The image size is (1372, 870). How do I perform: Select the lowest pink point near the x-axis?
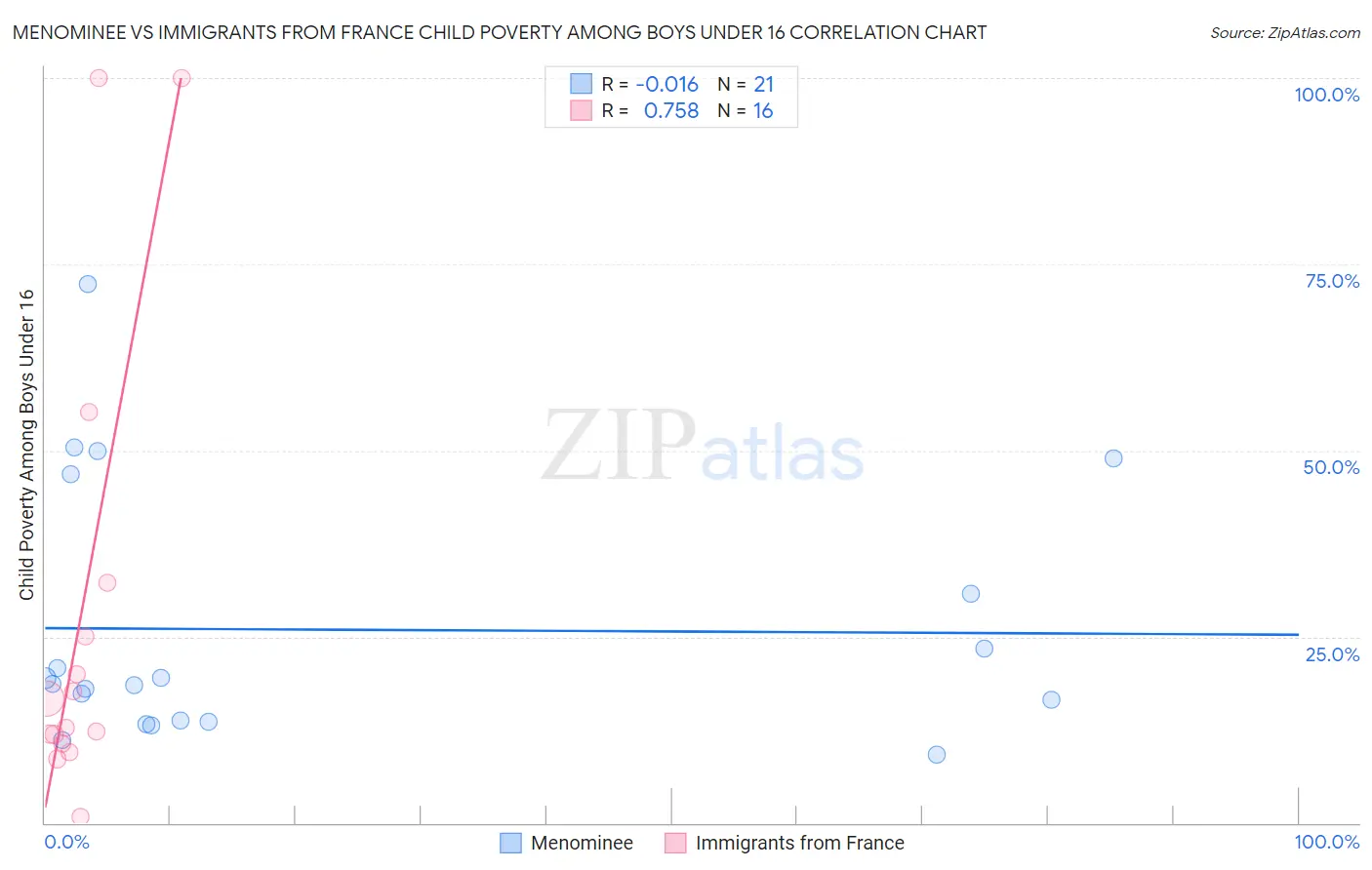click(x=81, y=816)
